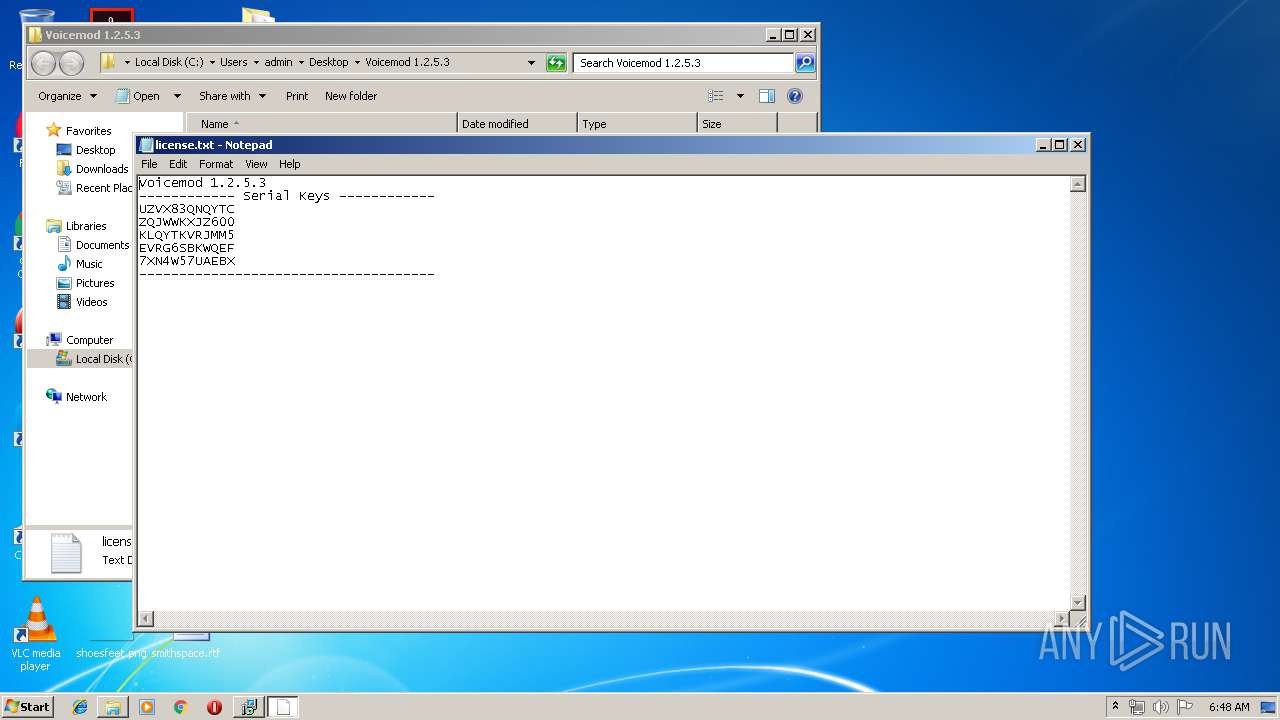Open Internet Explorer from taskbar

[x=80, y=707]
